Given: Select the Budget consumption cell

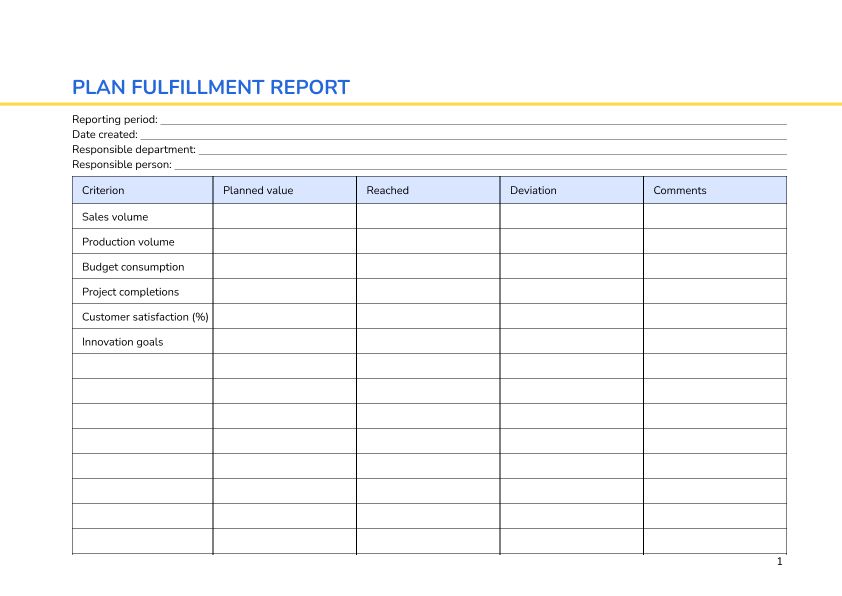Looking at the screenshot, I should tap(132, 266).
